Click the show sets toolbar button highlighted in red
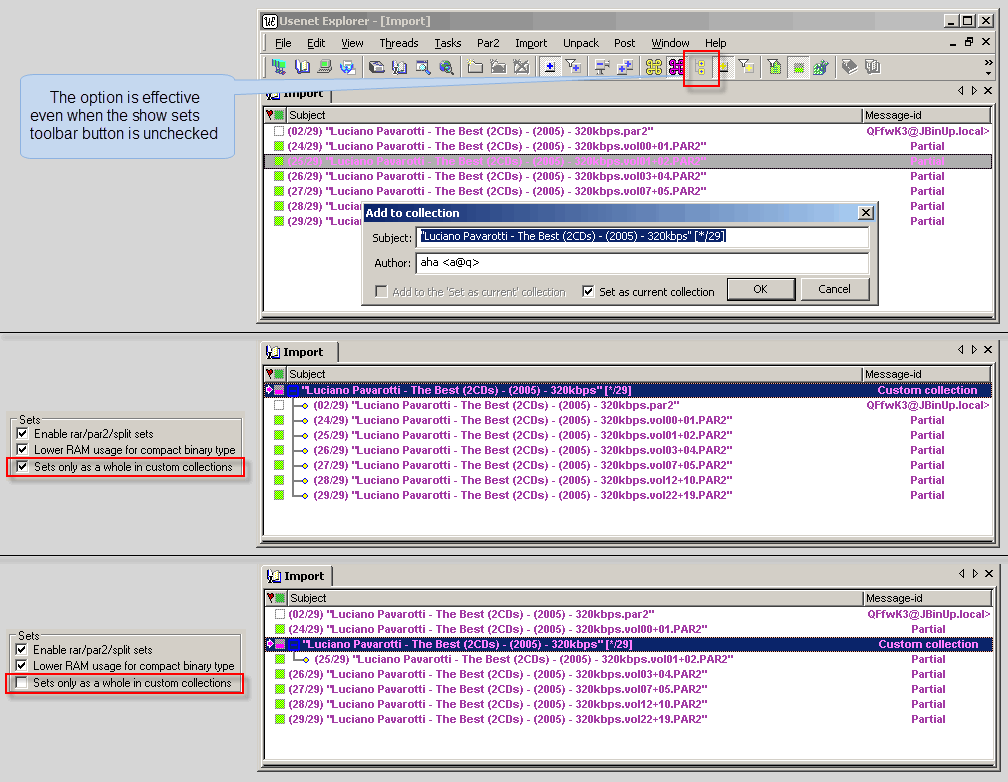The height and width of the screenshot is (782, 1008). [x=701, y=67]
